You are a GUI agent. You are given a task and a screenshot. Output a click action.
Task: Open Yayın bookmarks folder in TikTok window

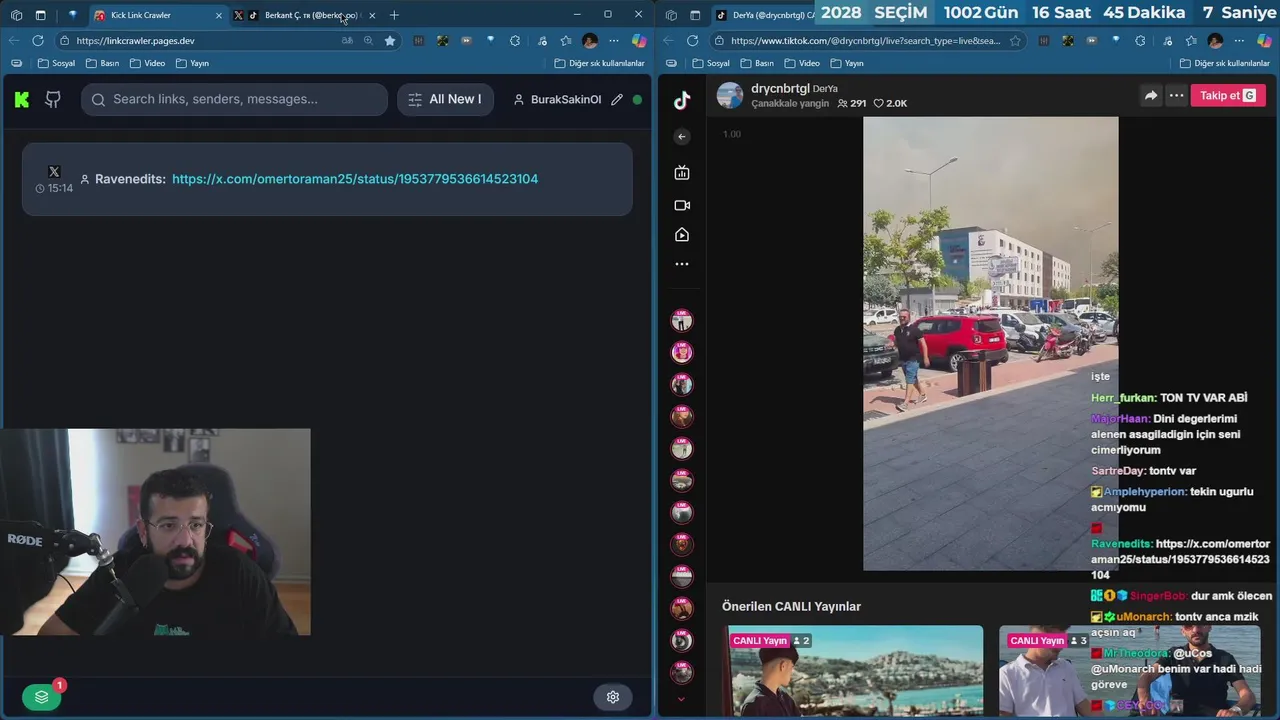pyautogui.click(x=846, y=63)
